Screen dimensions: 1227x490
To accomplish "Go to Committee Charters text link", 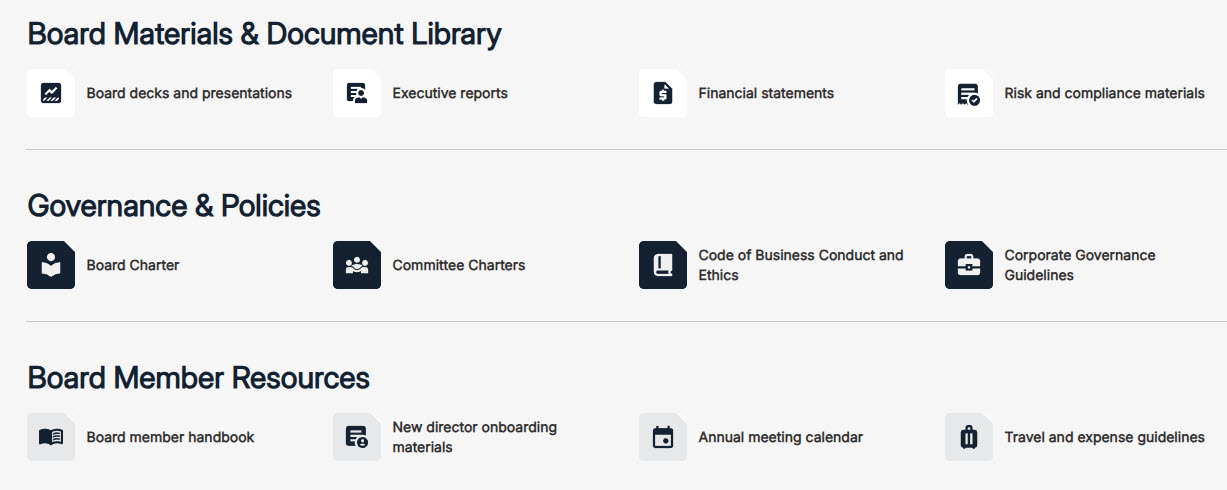I will [459, 265].
